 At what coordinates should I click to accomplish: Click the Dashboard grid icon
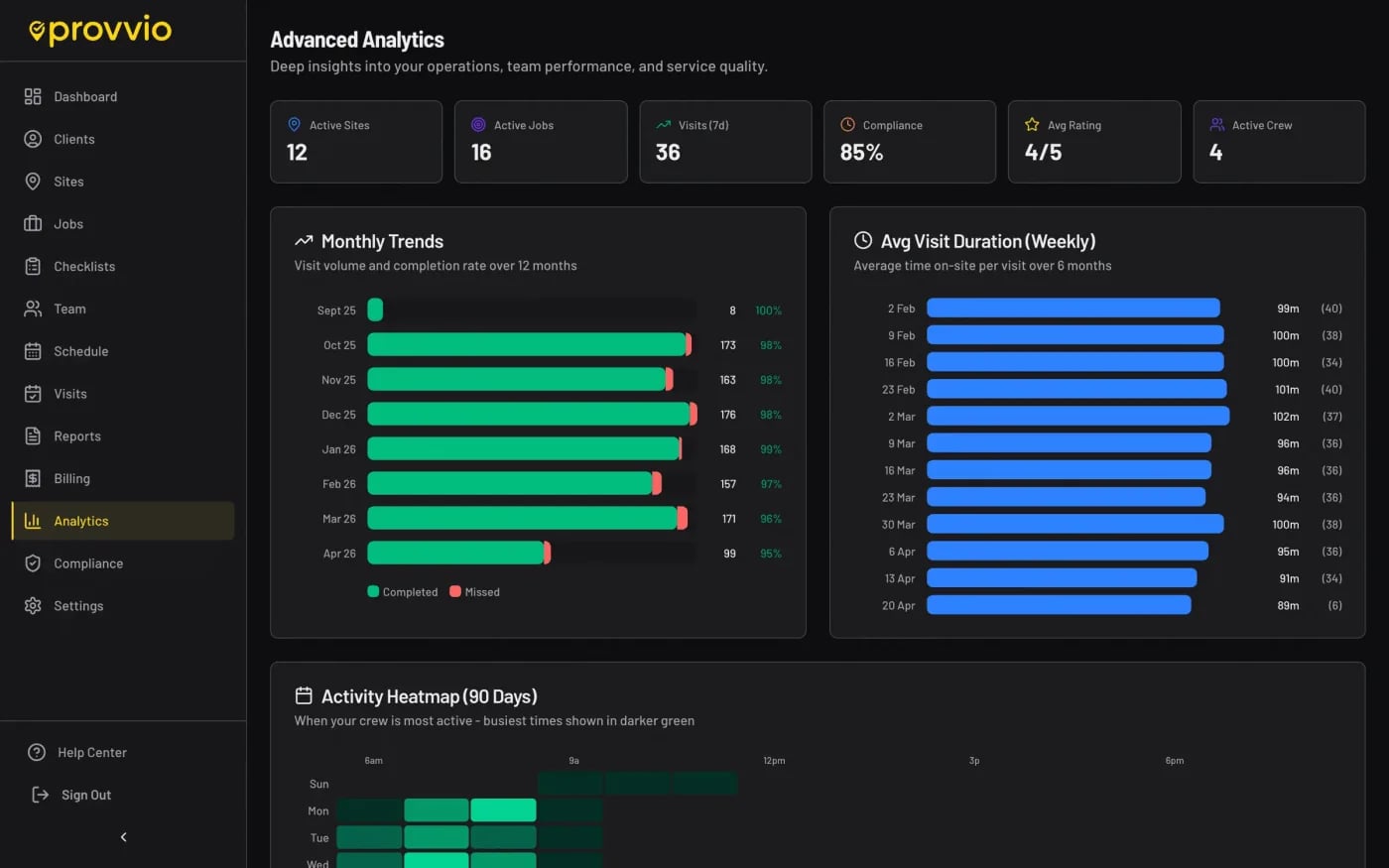pos(33,96)
